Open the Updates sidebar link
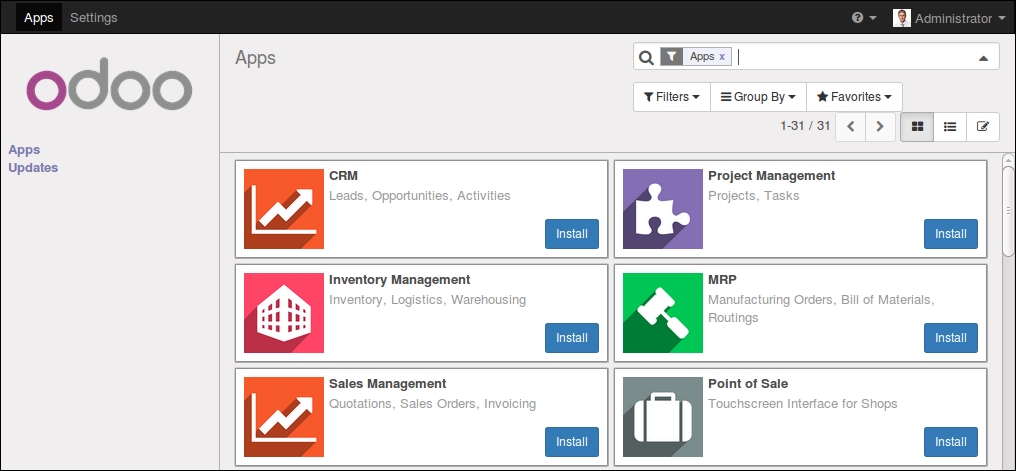1016x471 pixels. (x=33, y=168)
